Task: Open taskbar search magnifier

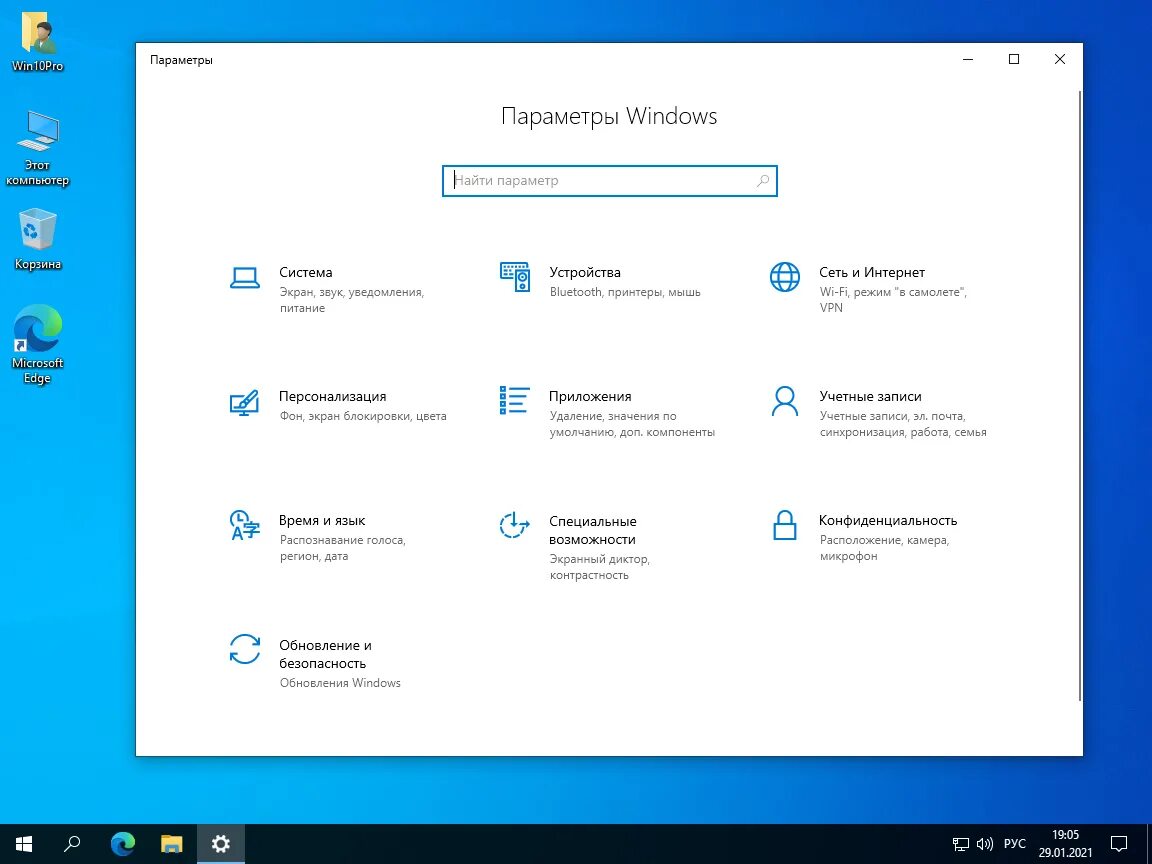Action: 72,843
